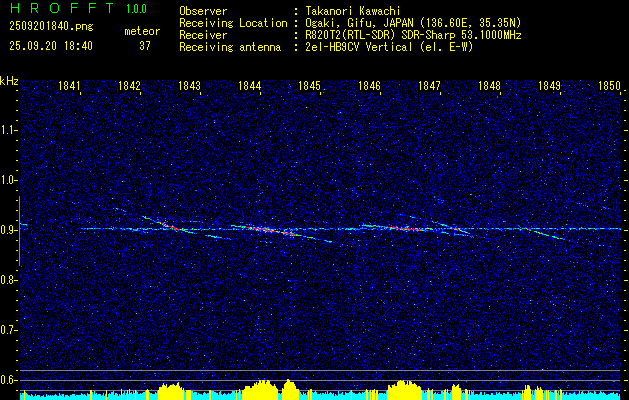Viewport: 629px width, 400px height.
Task: Click the Receiving antenna label
Action: pyautogui.click(x=230, y=47)
